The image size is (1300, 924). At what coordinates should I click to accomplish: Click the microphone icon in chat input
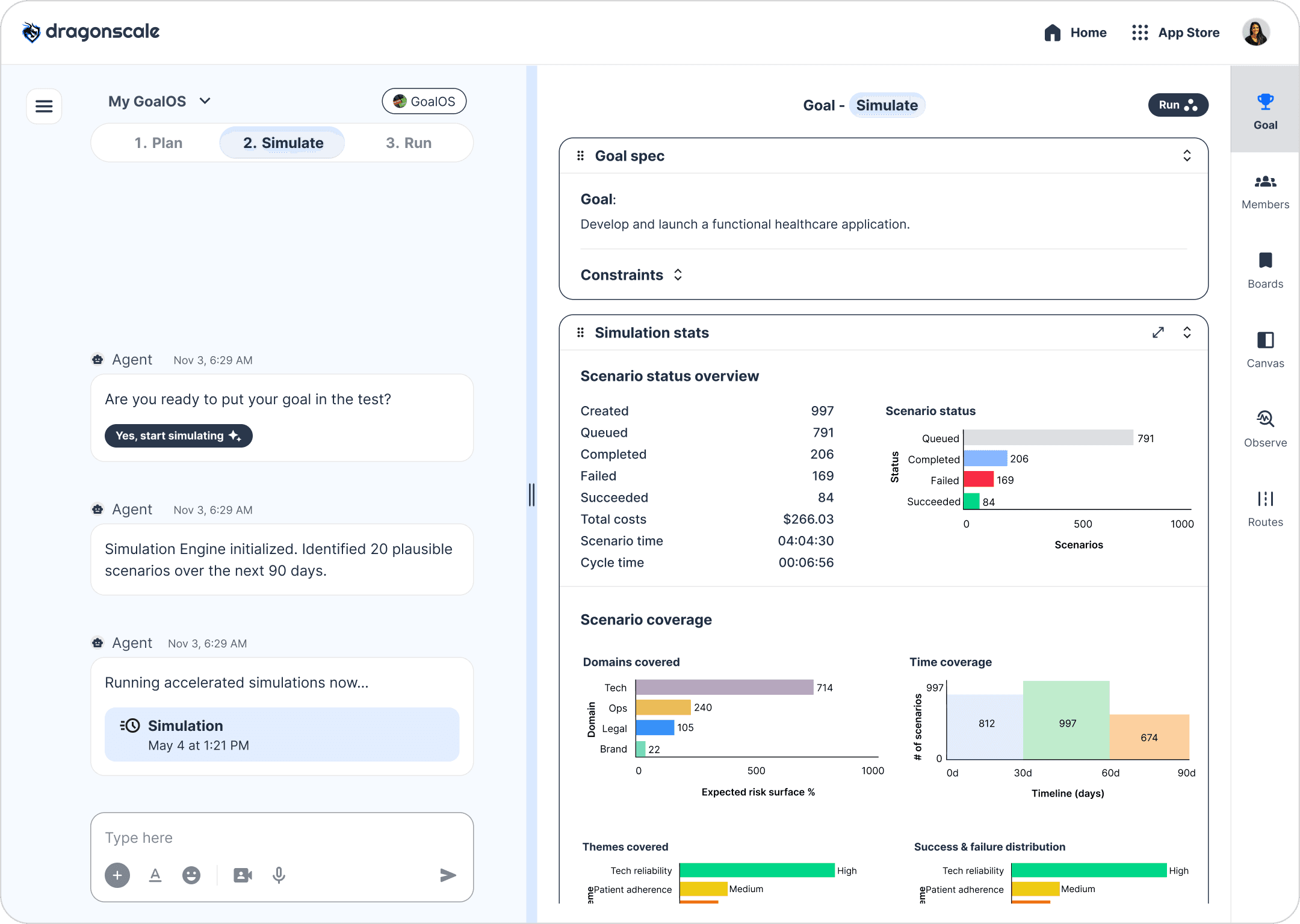click(x=279, y=875)
